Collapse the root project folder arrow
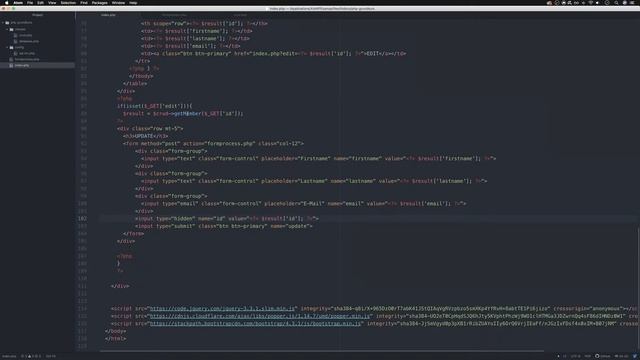This screenshot has width=640, height=360. click(3, 23)
